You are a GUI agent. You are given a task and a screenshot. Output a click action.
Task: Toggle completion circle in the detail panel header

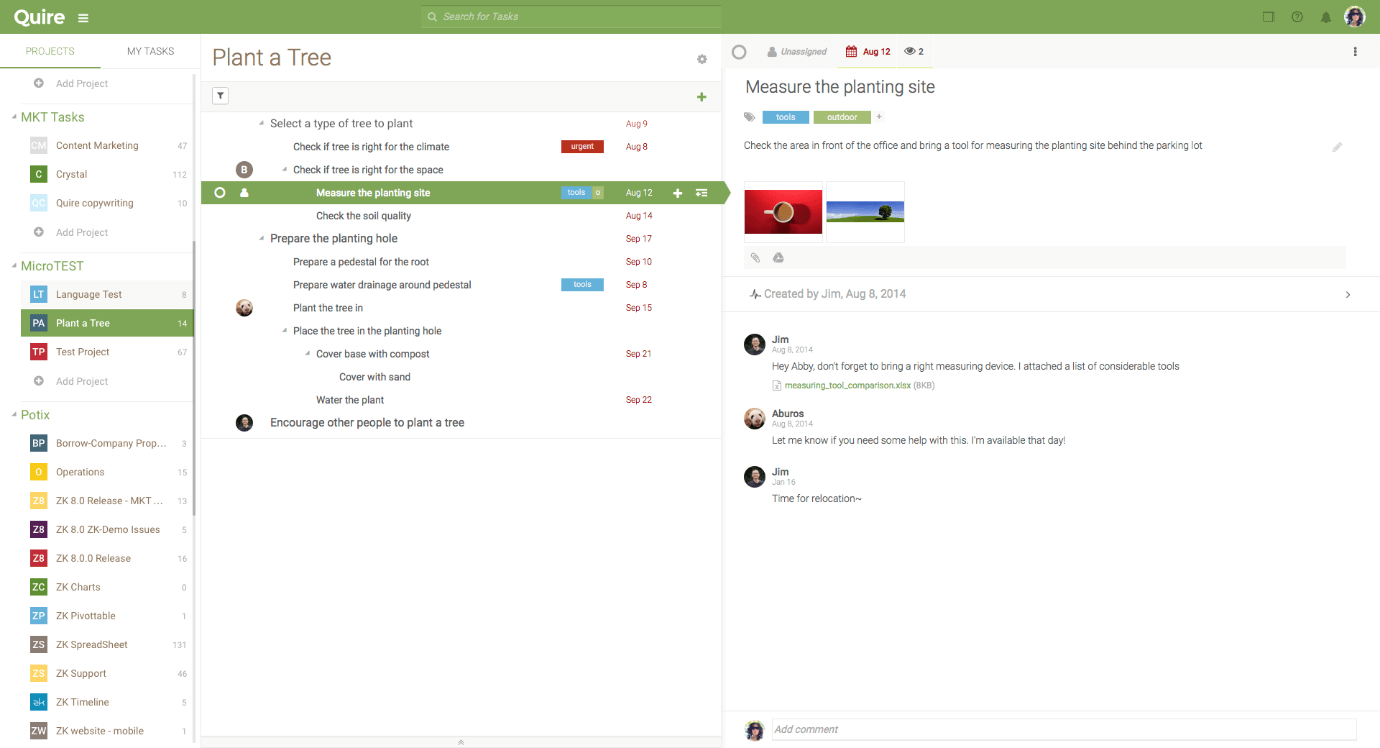[x=740, y=51]
